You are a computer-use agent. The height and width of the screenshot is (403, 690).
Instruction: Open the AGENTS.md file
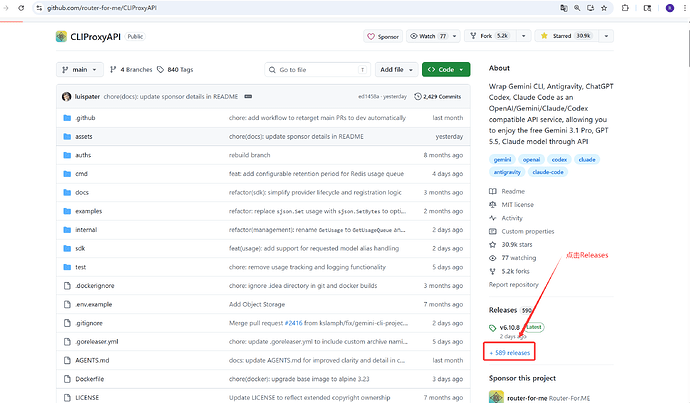[92, 360]
